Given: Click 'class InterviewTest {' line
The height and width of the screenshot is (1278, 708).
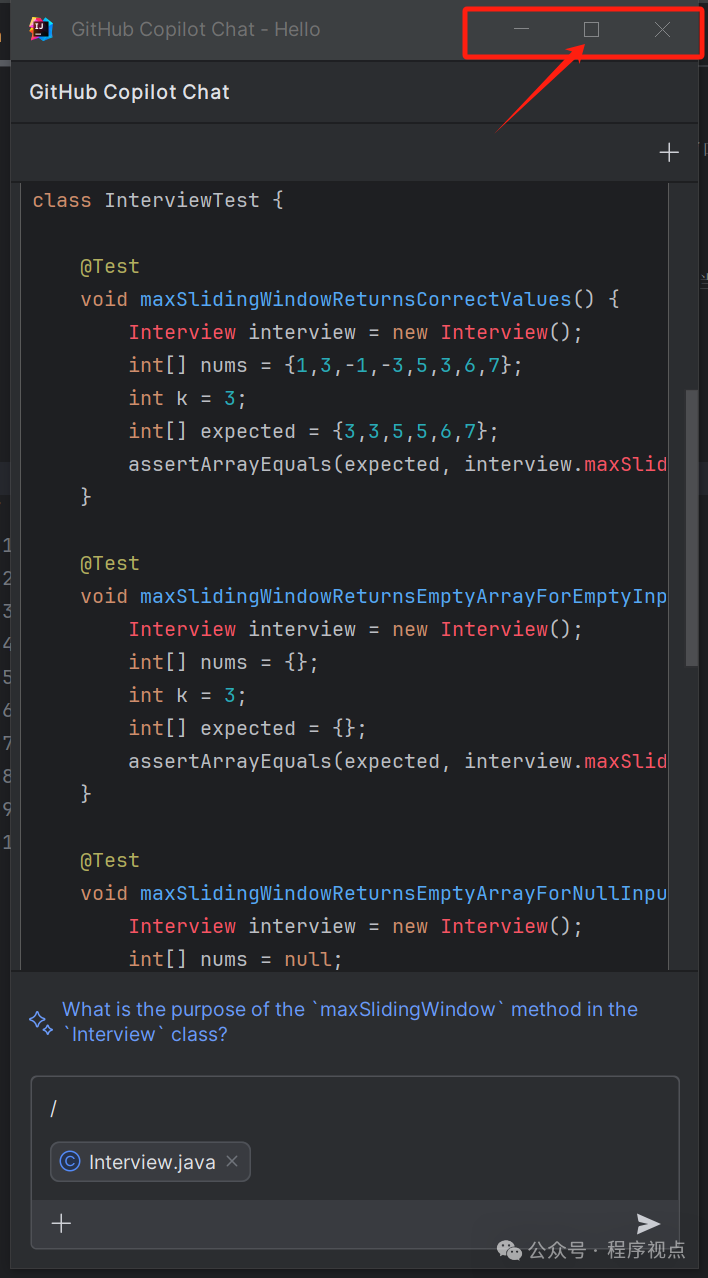Looking at the screenshot, I should point(158,200).
